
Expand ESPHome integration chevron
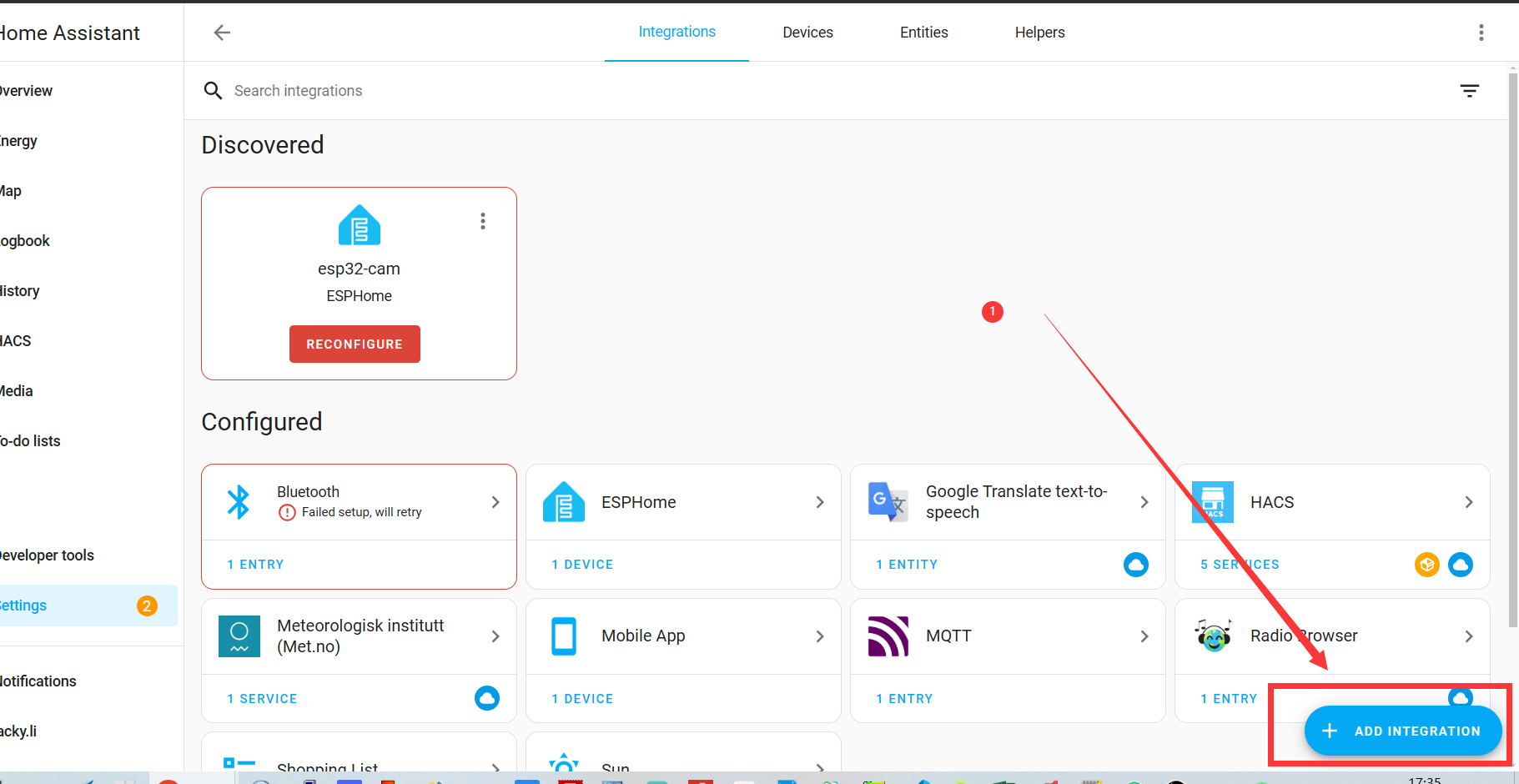820,502
